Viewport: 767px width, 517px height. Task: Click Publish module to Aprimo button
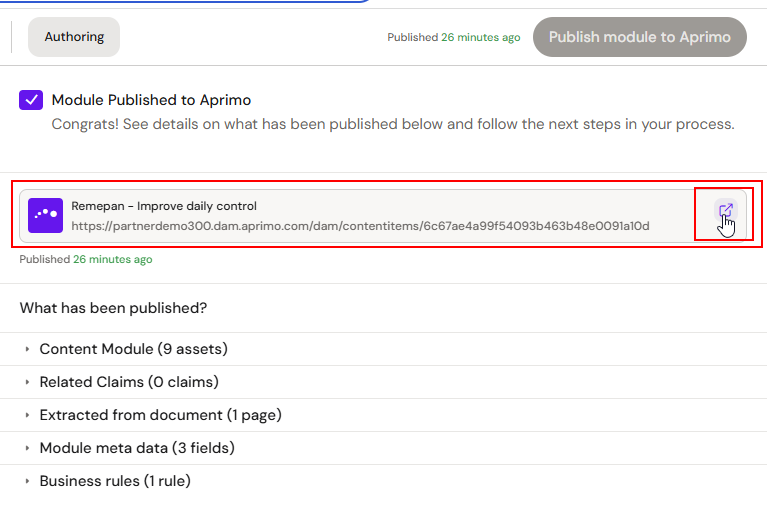[639, 37]
